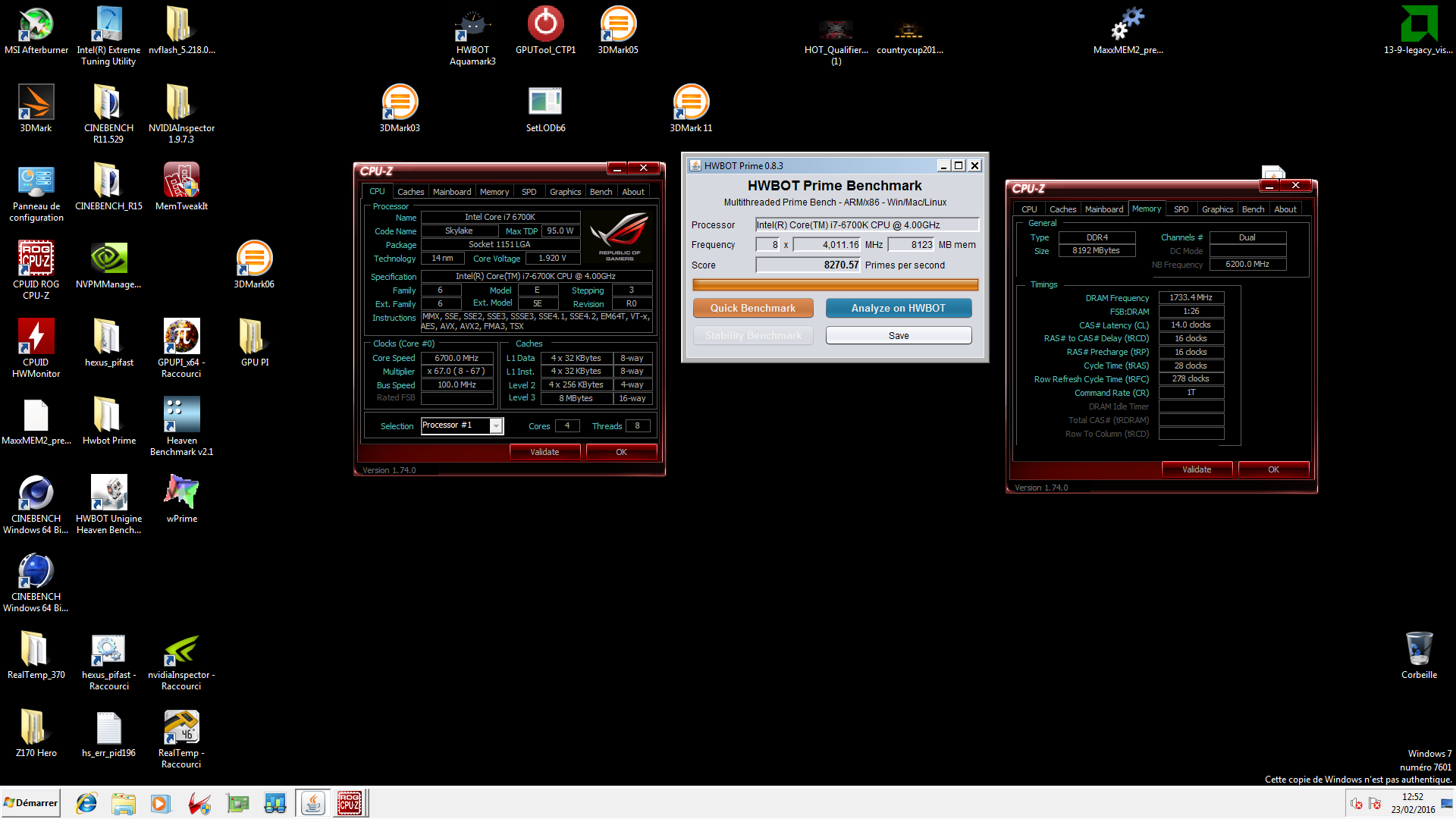Open MSI Afterburner desktop icon
The image size is (1456, 819).
[x=36, y=30]
